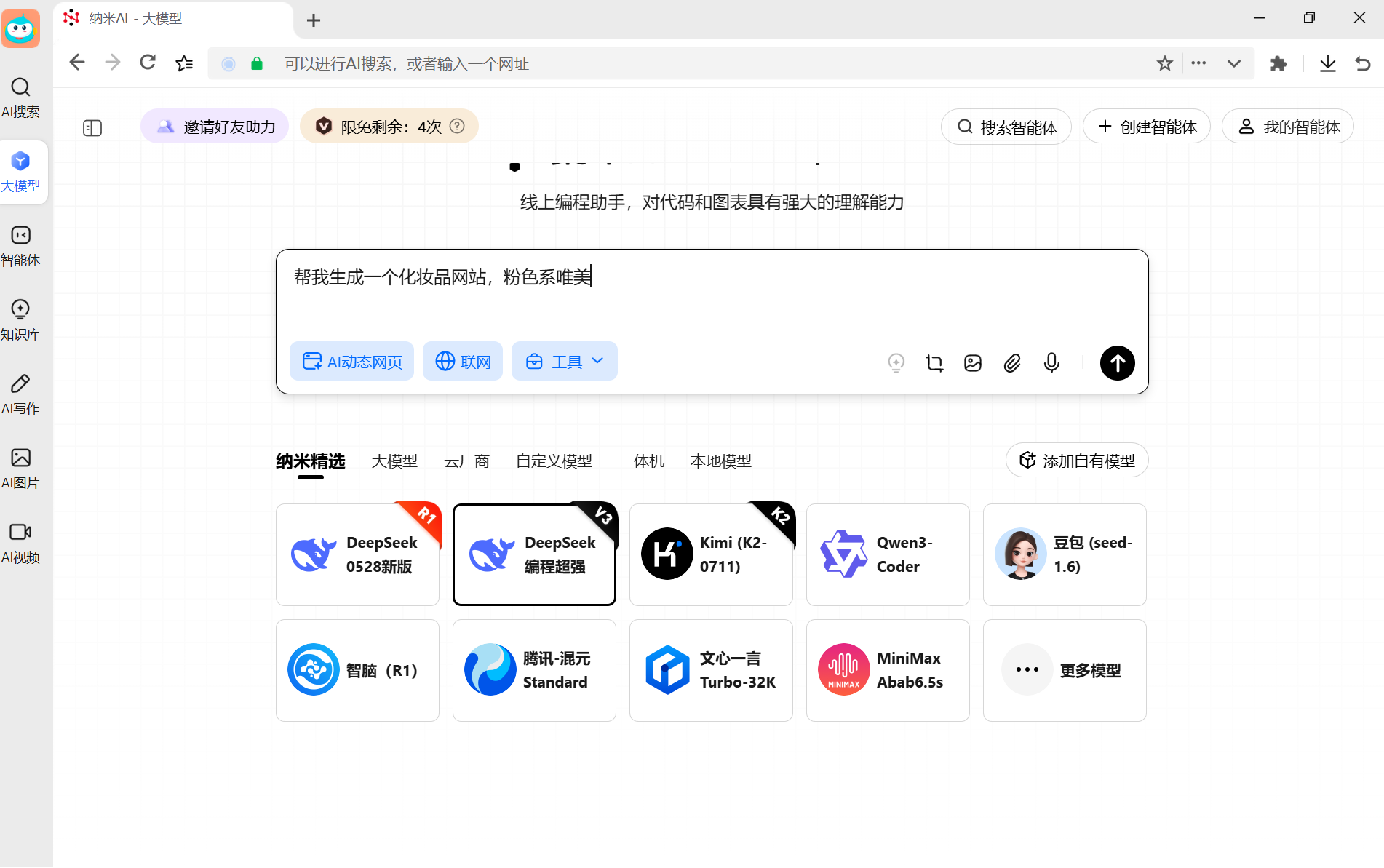Image resolution: width=1384 pixels, height=868 pixels.
Task: Open the 智能体 sidebar section
Action: point(20,246)
